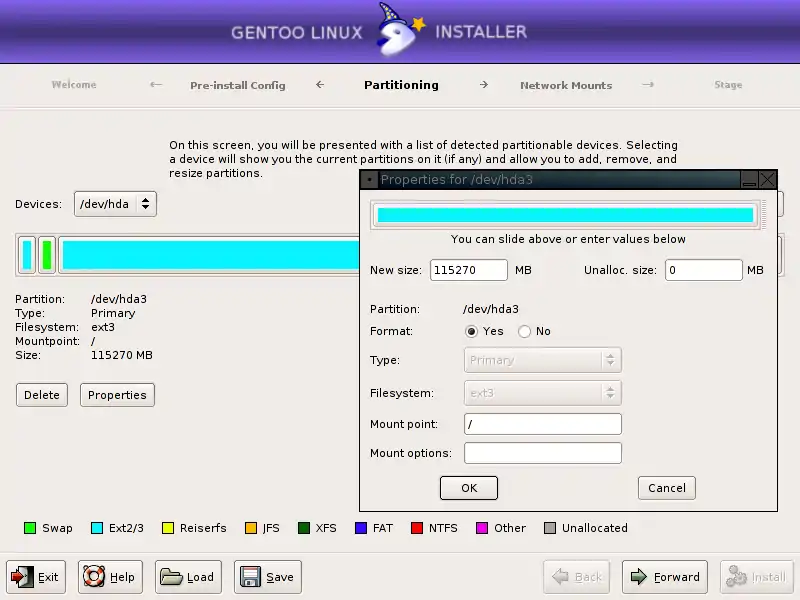Click the Forward arrow icon

click(637, 577)
